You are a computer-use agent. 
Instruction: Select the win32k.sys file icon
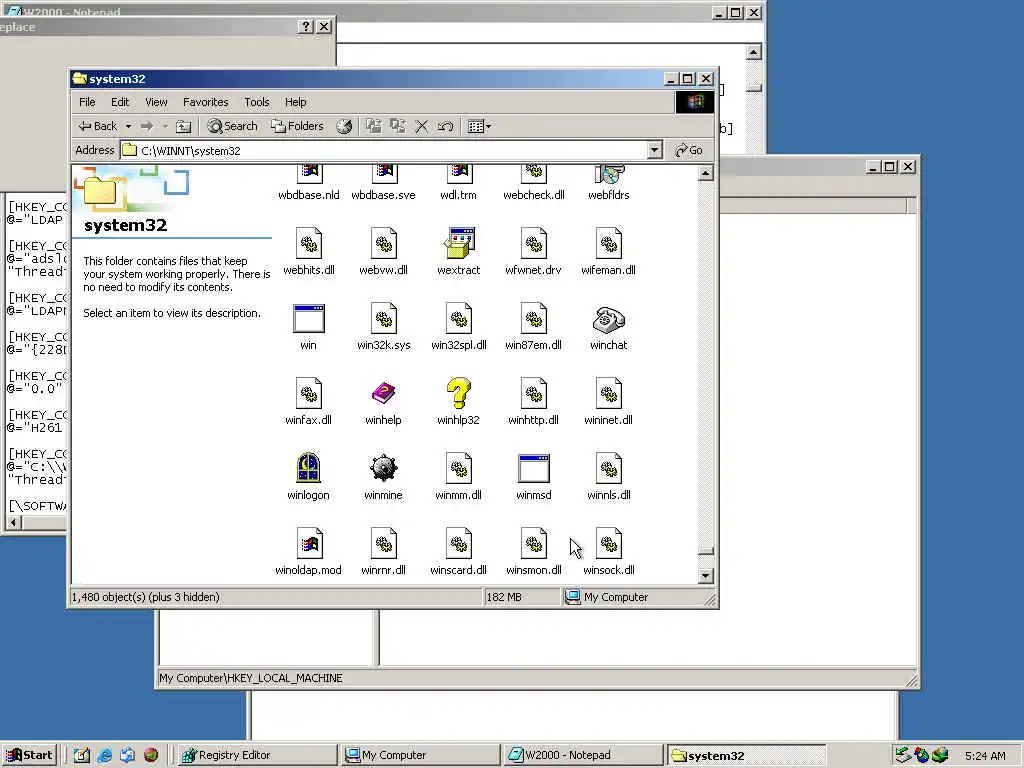point(383,318)
